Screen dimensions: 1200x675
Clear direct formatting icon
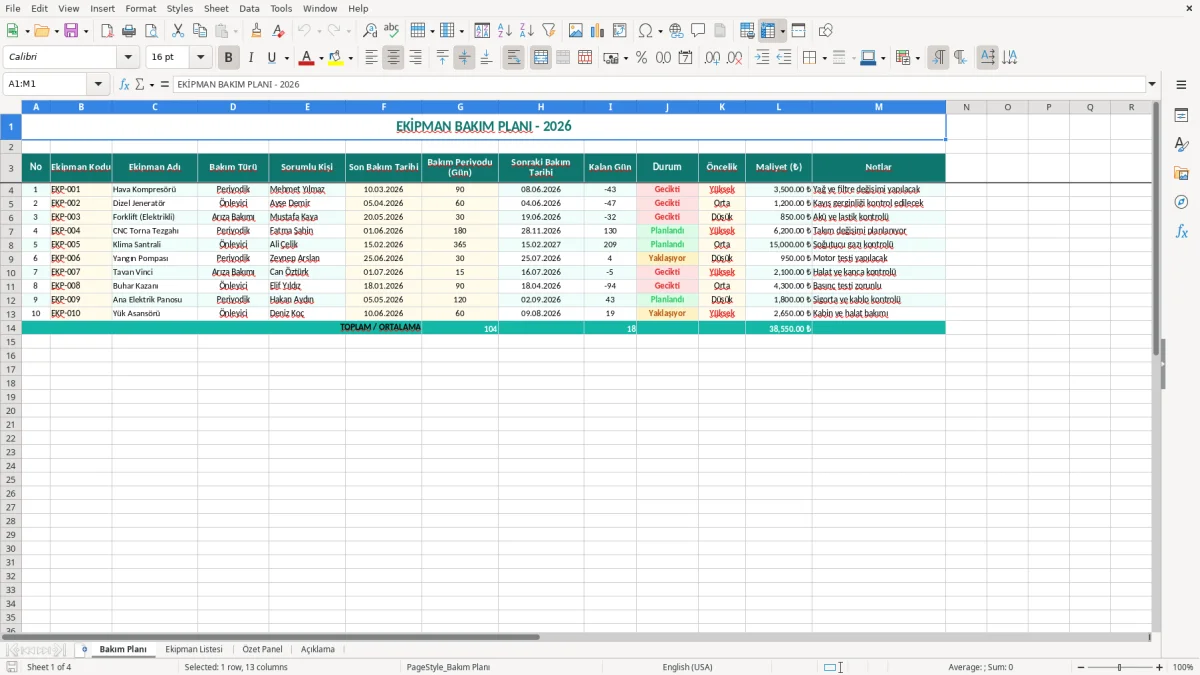point(279,31)
